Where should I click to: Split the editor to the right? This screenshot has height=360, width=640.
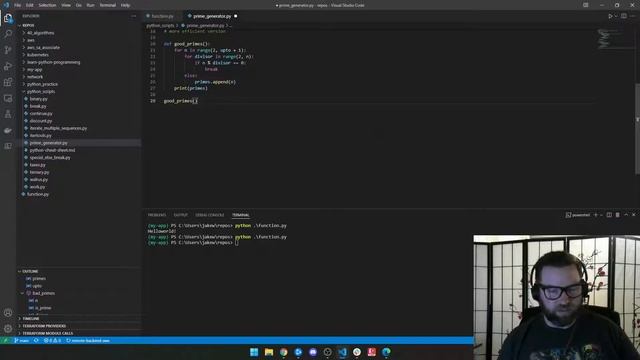coord(624,16)
